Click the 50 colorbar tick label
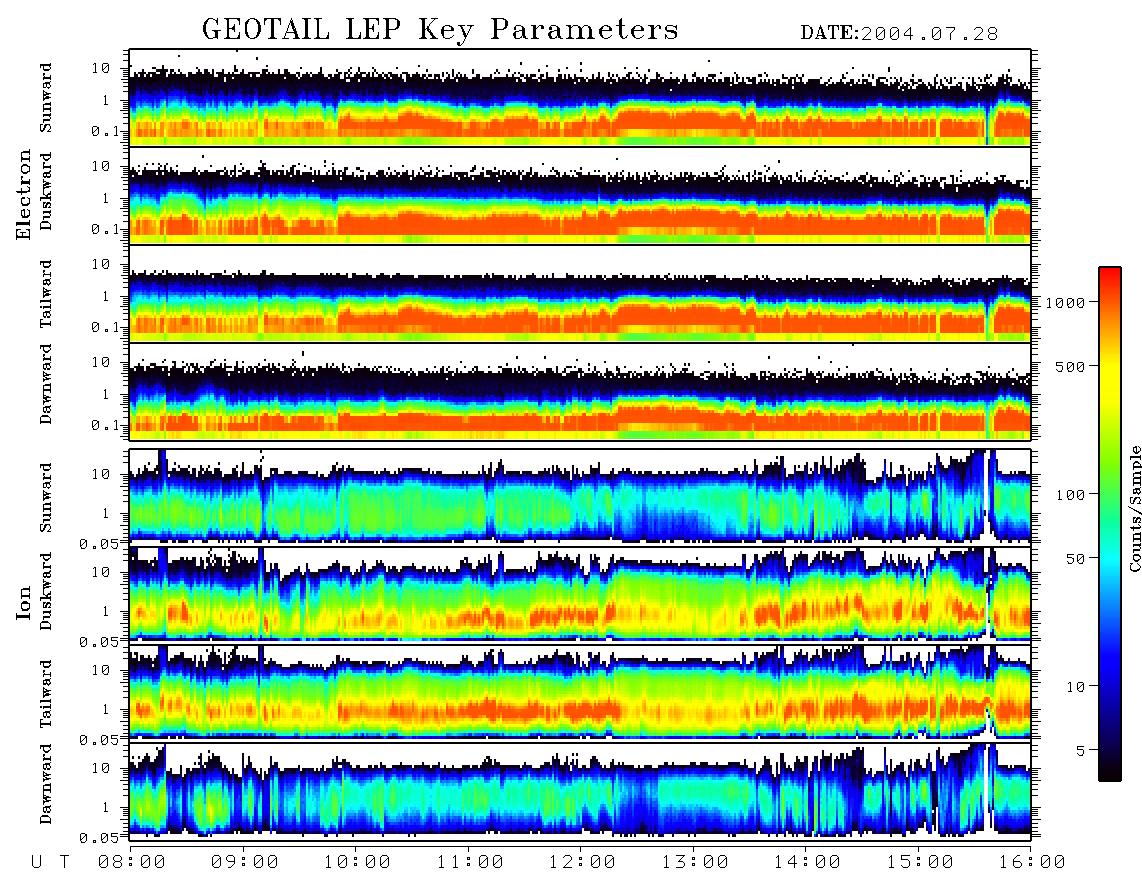This screenshot has height=880, width=1142. point(1075,559)
